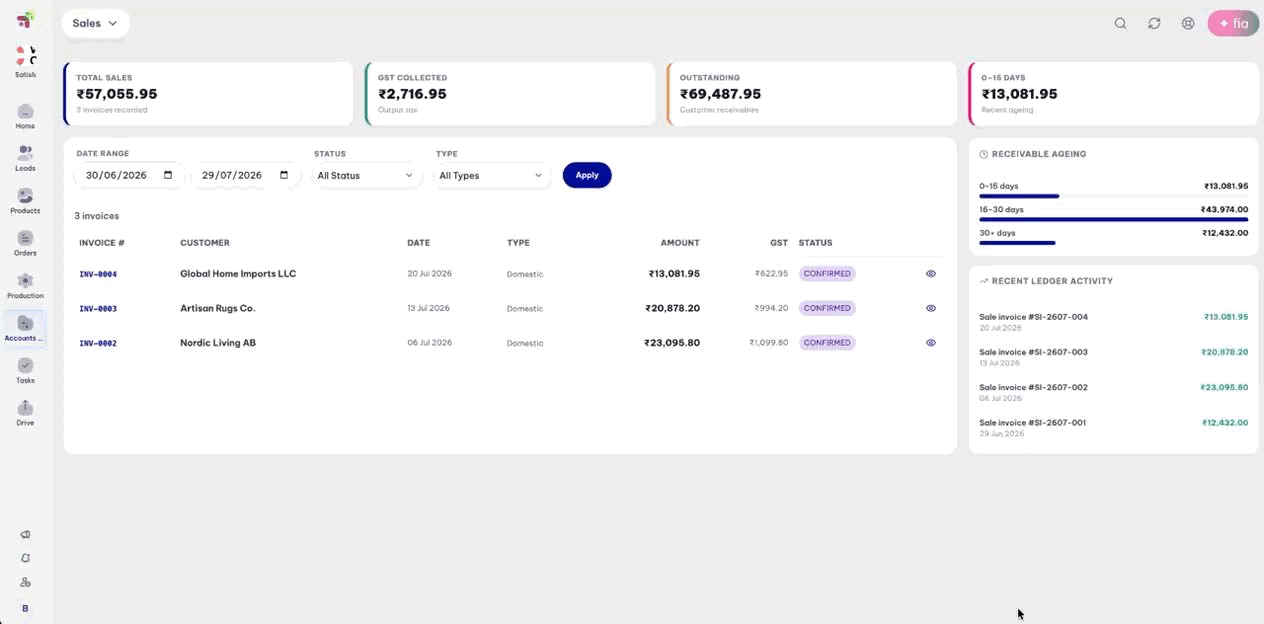
Task: Click the search icon in header
Action: coord(1121,23)
